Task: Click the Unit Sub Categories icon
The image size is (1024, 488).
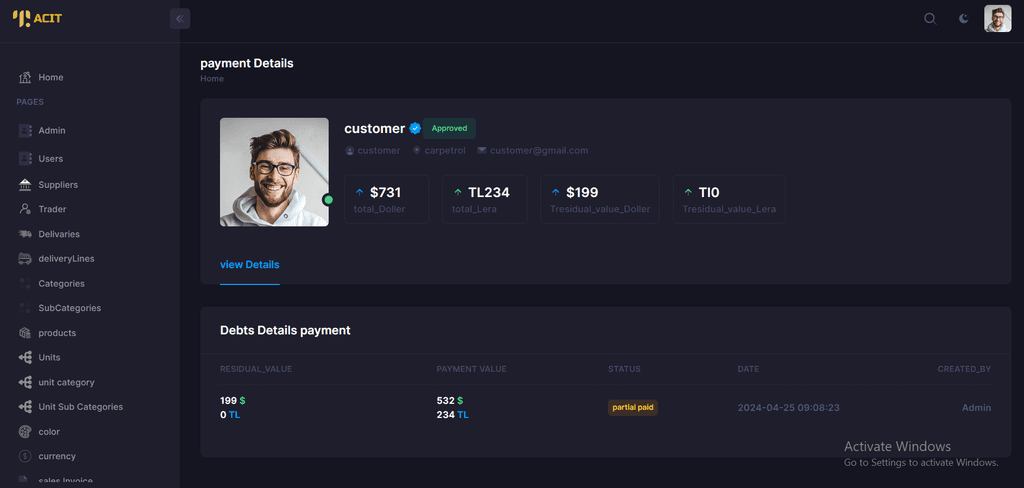Action: coord(25,407)
